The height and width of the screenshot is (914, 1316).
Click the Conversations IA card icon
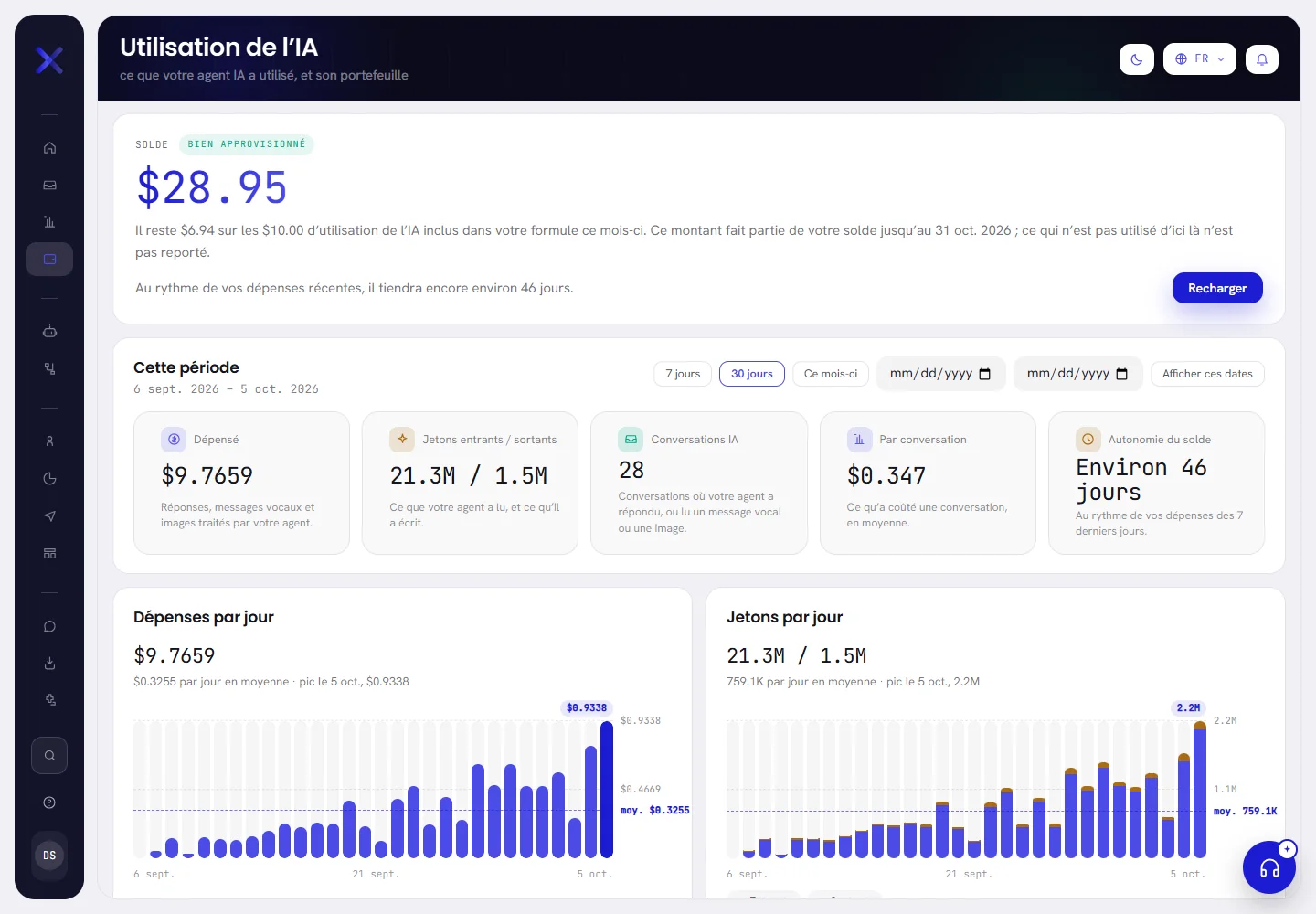tap(631, 440)
